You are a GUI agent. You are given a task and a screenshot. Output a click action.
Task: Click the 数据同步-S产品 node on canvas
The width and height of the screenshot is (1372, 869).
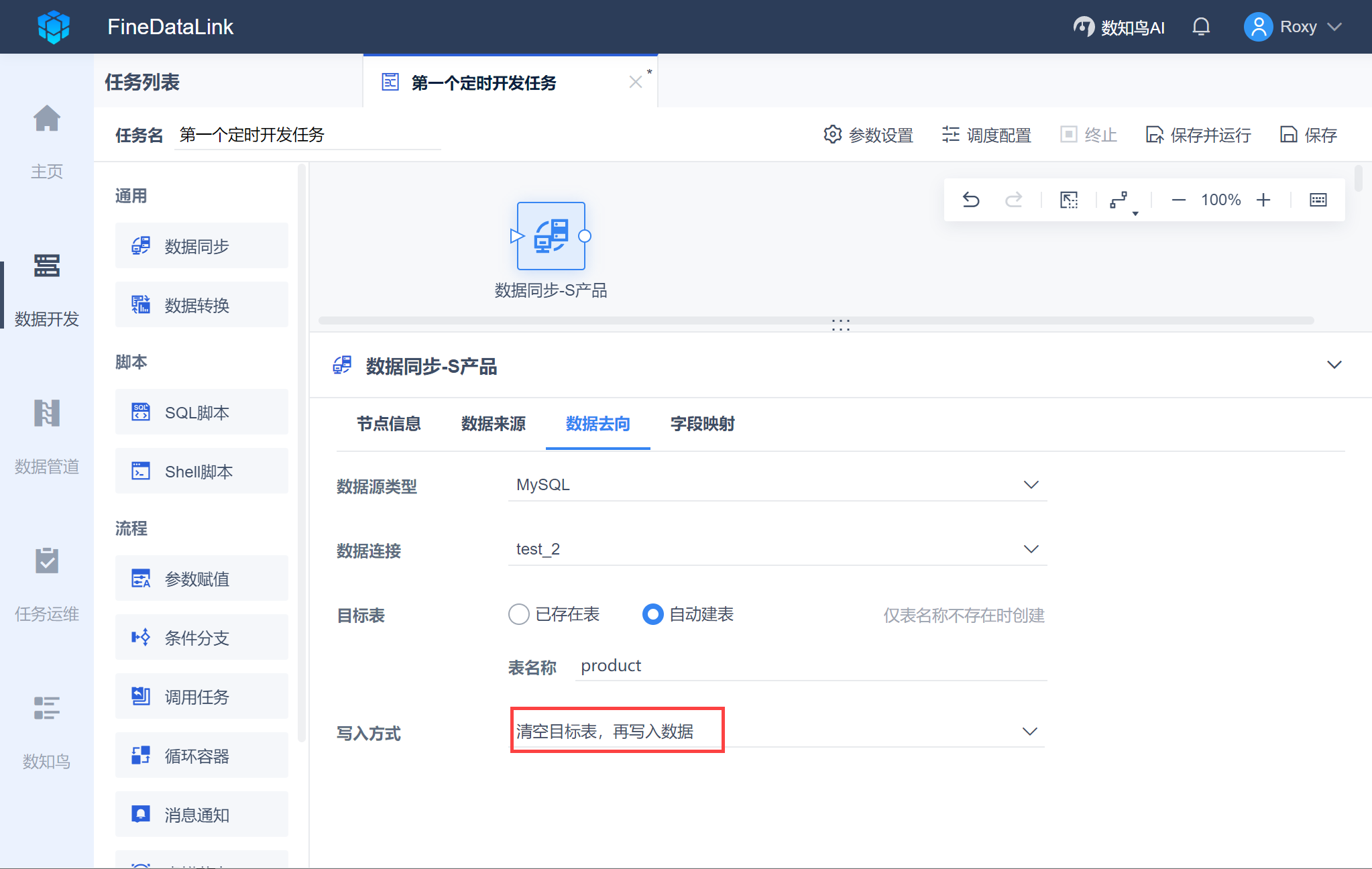[x=551, y=236]
